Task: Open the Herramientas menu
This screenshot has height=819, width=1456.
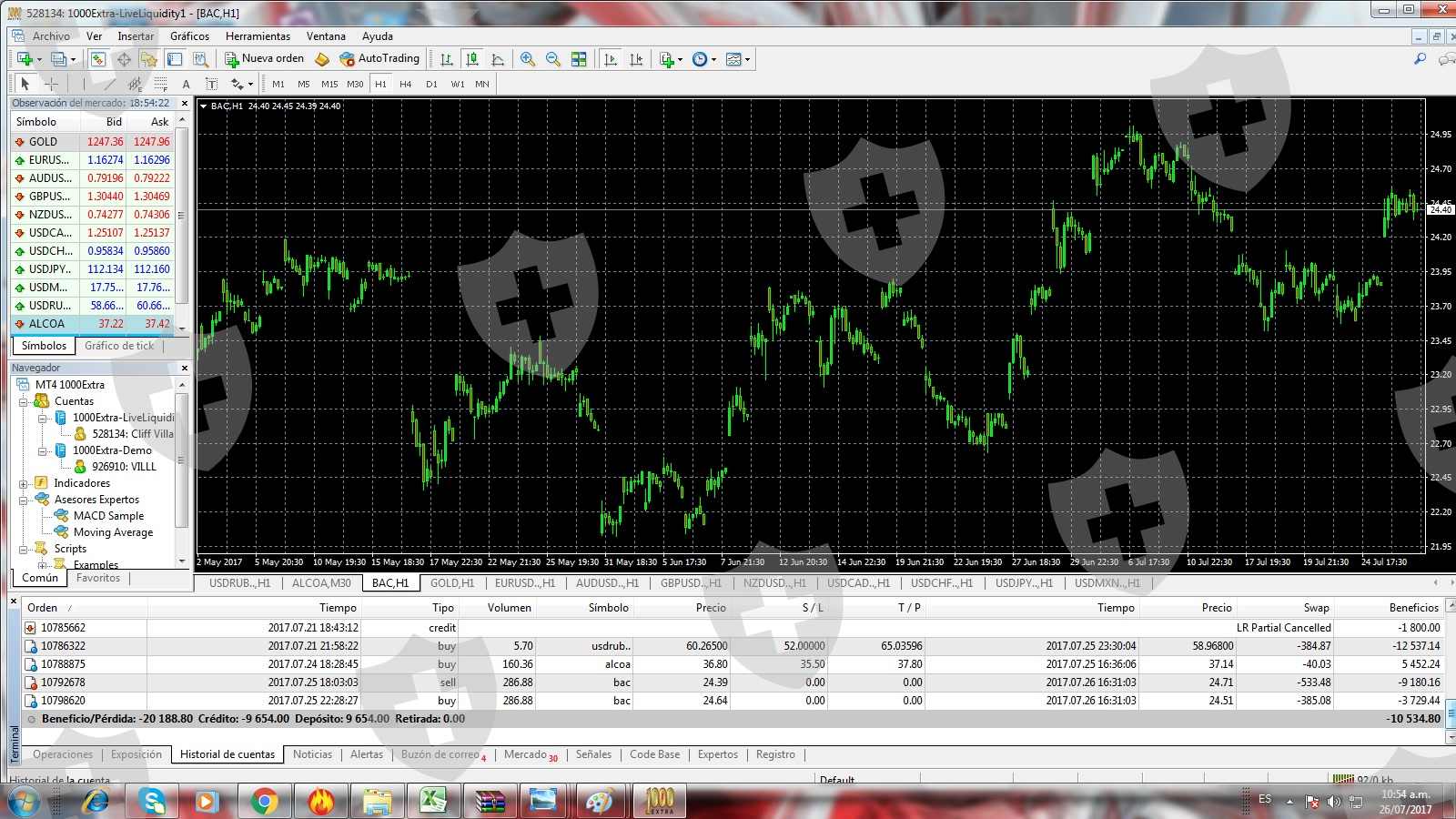Action: [x=258, y=36]
